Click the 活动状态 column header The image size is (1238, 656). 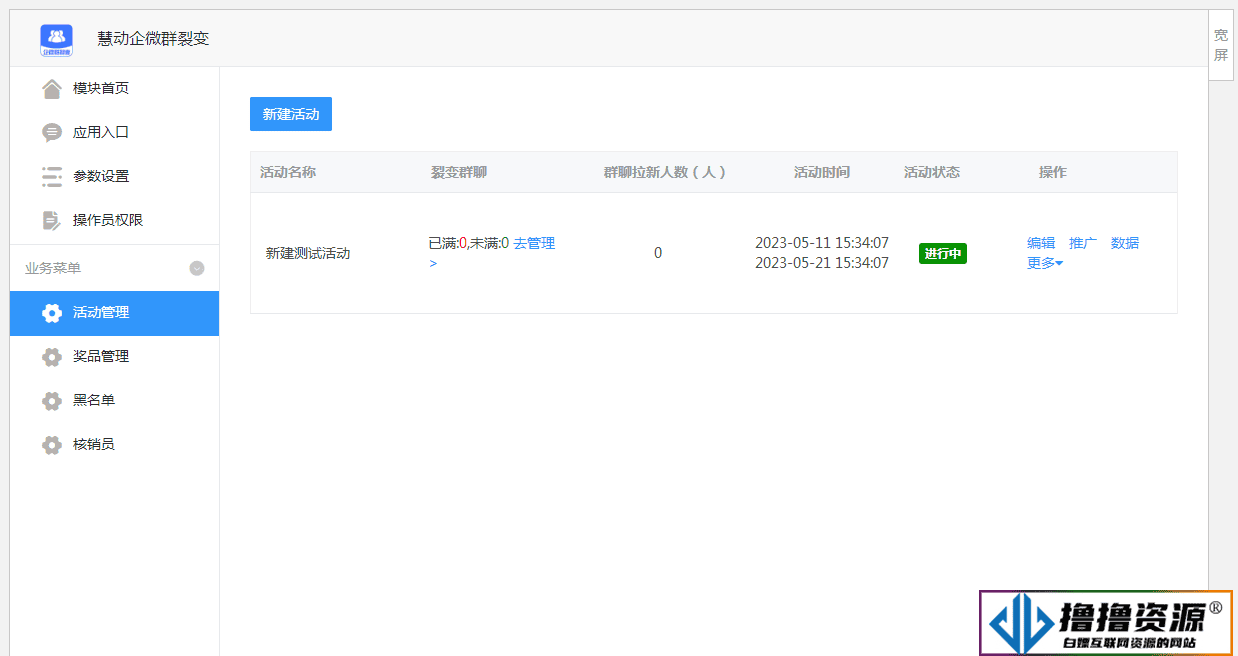[x=932, y=172]
